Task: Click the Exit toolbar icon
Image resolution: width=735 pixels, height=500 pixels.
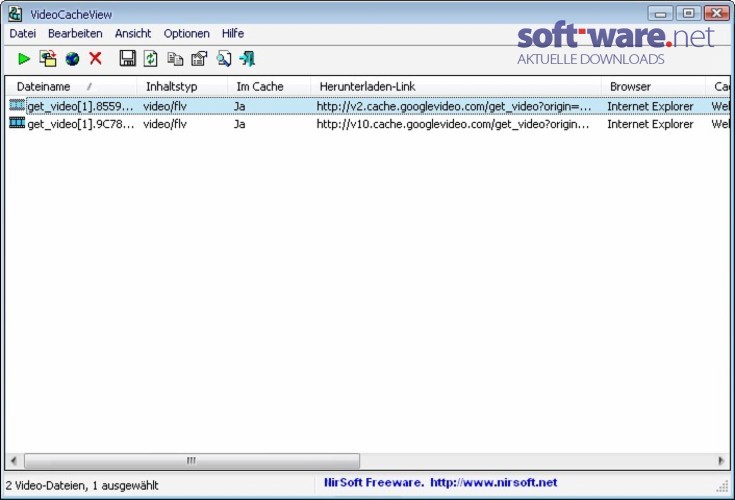Action: point(248,59)
